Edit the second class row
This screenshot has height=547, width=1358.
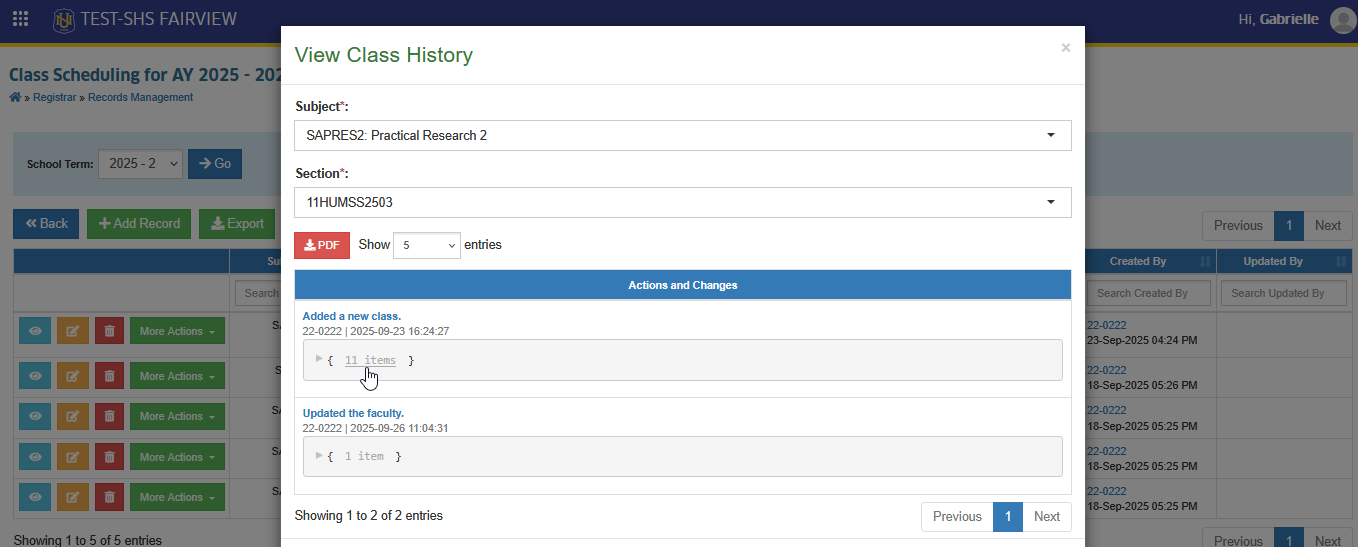(72, 376)
